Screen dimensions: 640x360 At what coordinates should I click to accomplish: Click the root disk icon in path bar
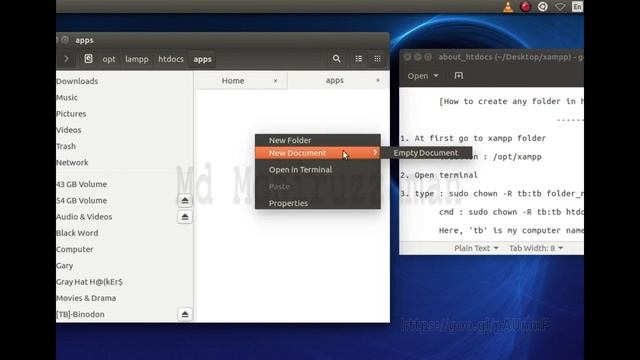[88, 59]
